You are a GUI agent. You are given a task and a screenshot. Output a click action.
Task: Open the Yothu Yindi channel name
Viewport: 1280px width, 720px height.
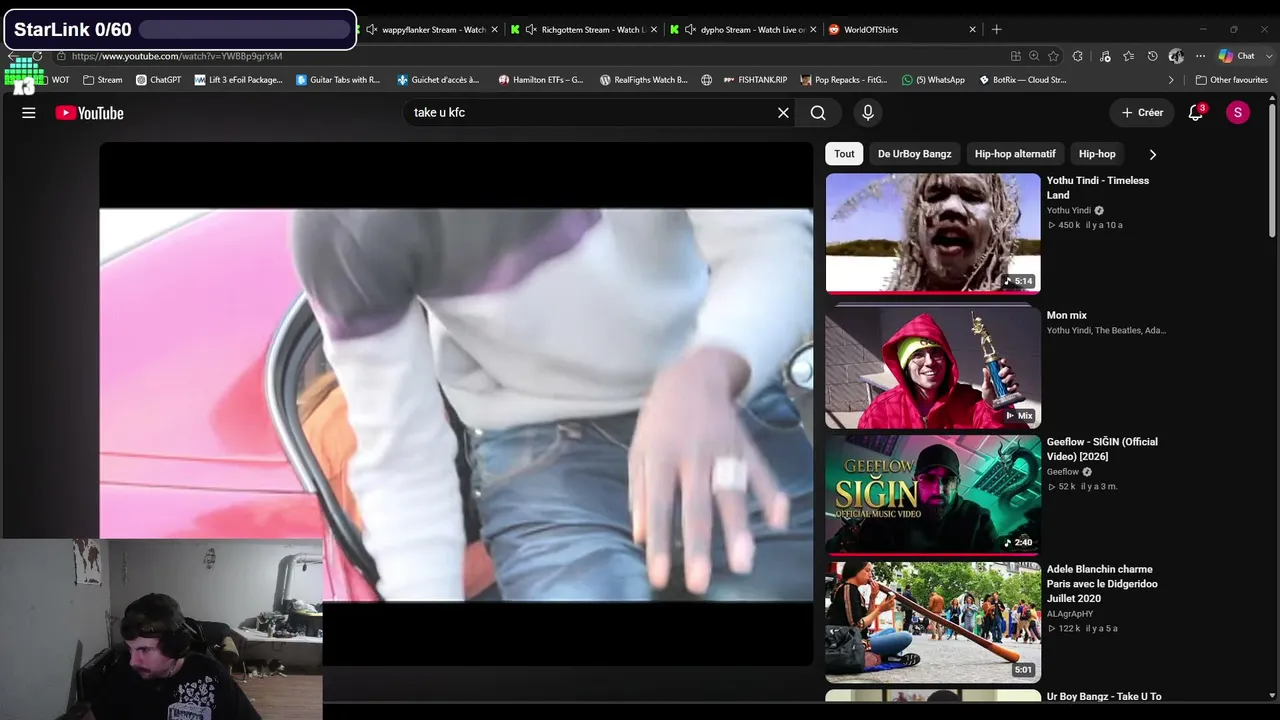click(1069, 211)
